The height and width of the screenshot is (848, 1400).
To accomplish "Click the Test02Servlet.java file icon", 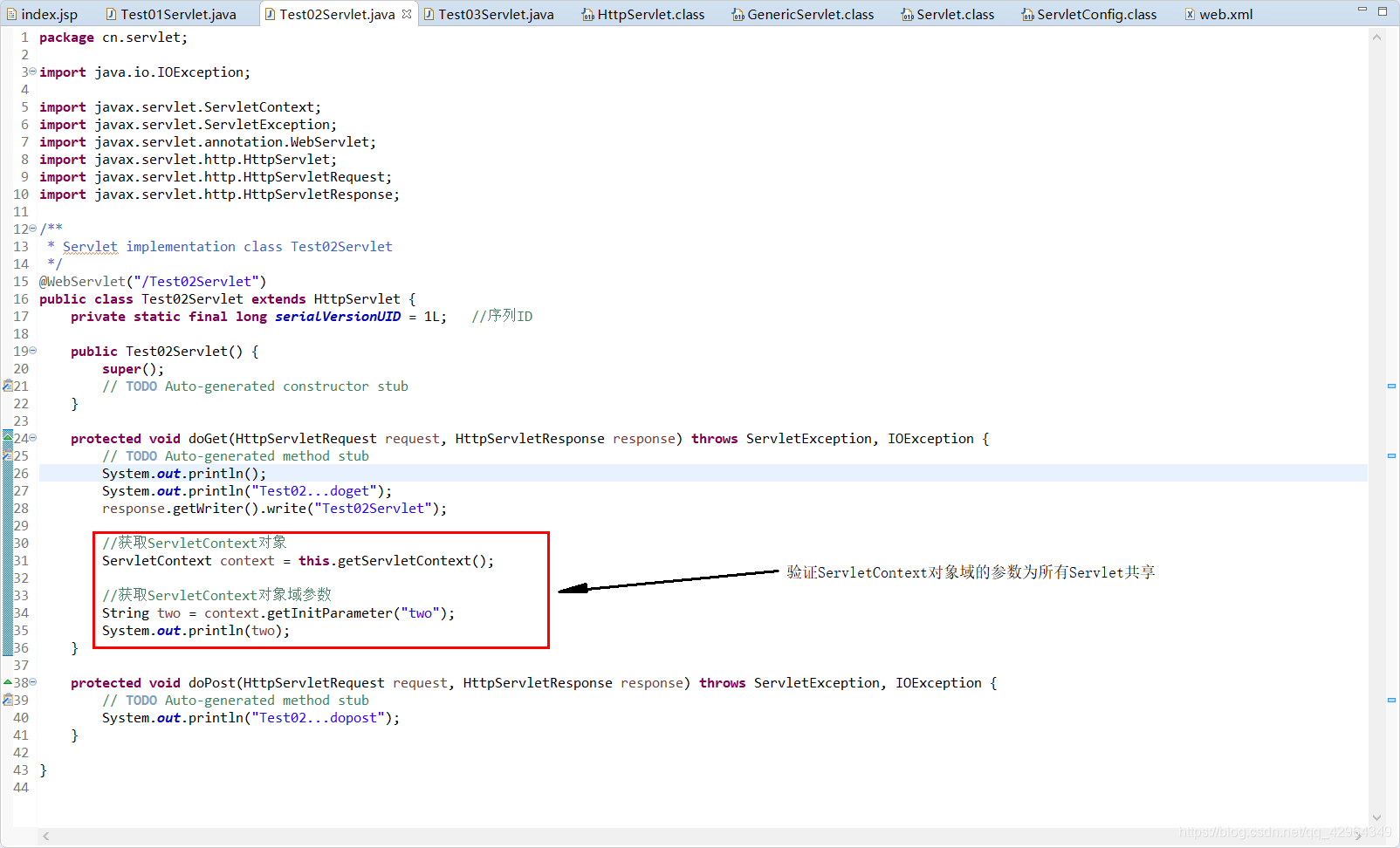I will point(270,14).
